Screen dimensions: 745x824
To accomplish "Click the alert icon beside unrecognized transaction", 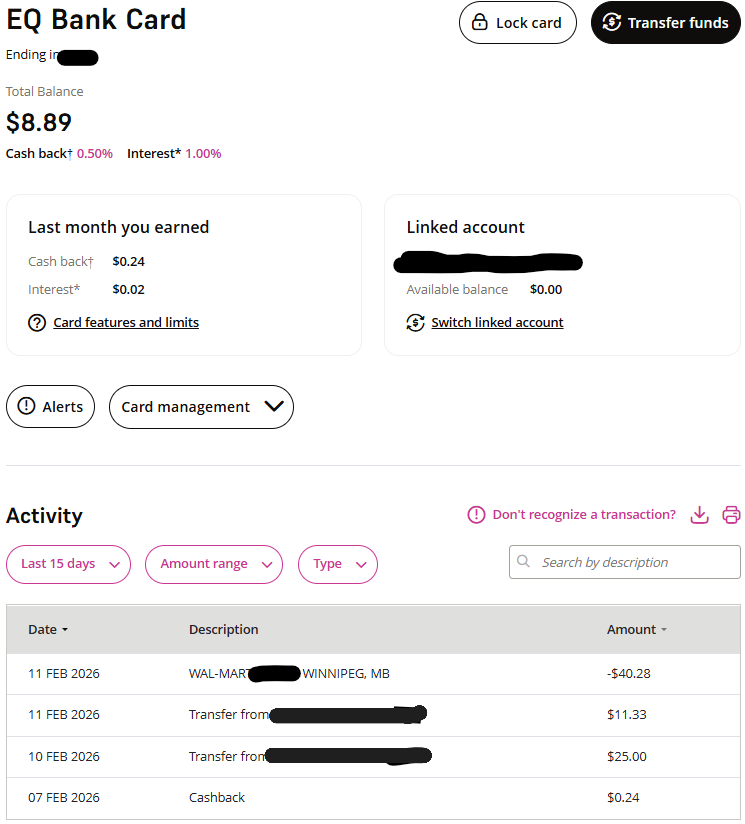I will pyautogui.click(x=476, y=515).
